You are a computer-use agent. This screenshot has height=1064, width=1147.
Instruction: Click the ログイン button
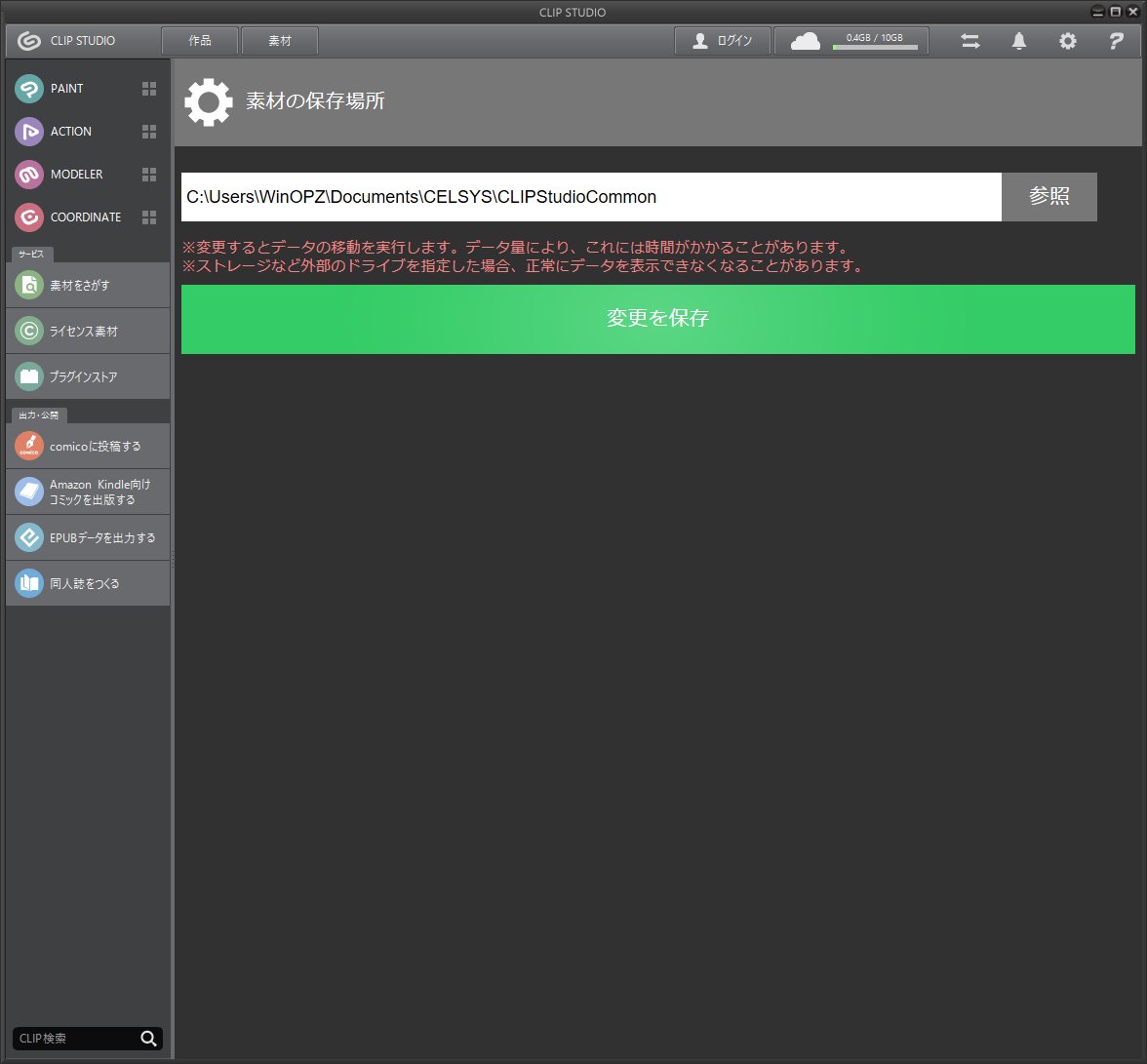point(722,41)
